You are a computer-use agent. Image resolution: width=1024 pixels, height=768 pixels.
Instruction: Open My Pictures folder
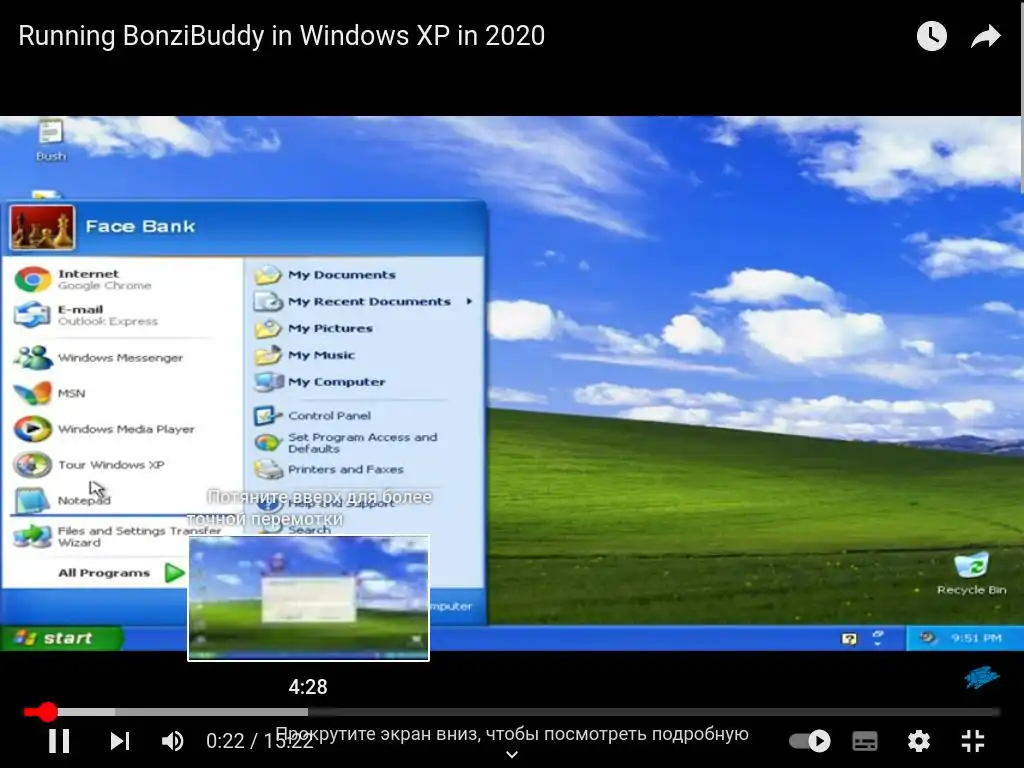[313, 328]
